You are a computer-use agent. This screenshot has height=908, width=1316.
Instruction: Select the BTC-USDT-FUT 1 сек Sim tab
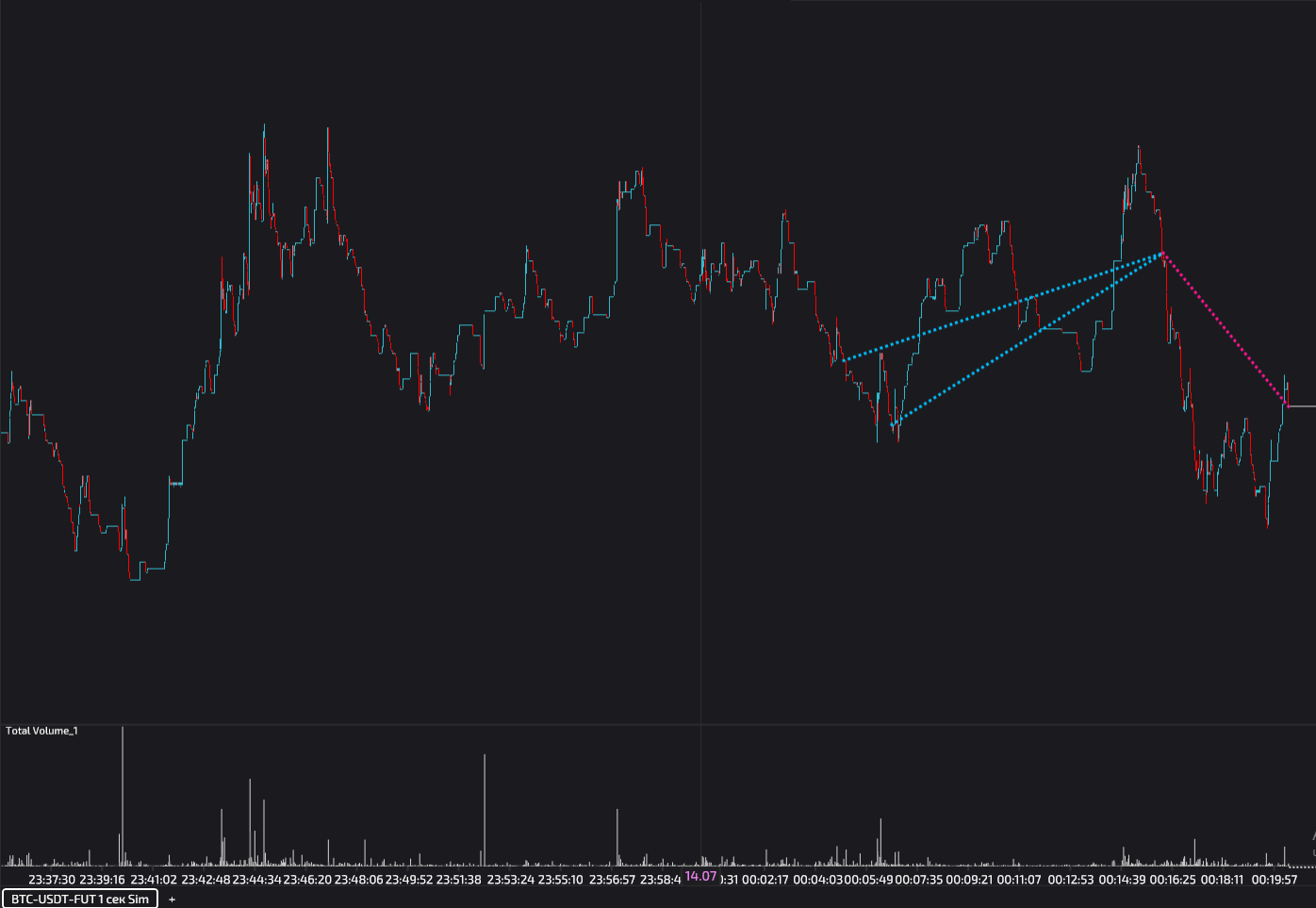(79, 899)
